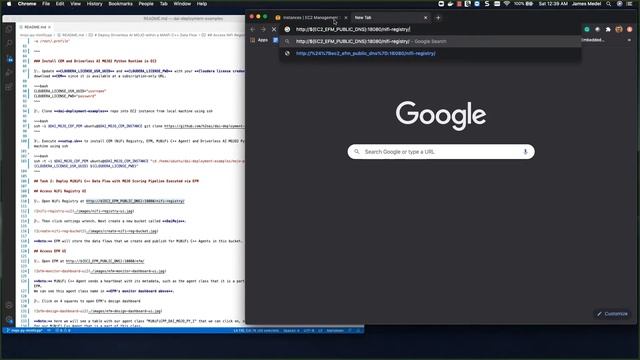Go back using Chrome's back arrow
This screenshot has width=640, height=360.
click(x=253, y=29)
